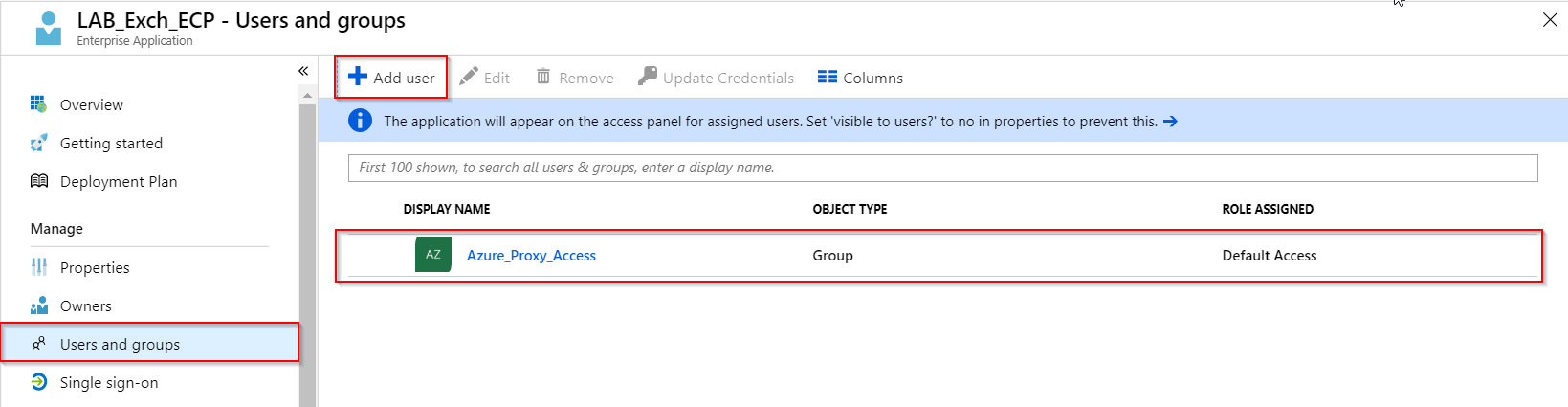Click the Deployment Plan book icon
This screenshot has height=407, width=1568.
point(38,181)
